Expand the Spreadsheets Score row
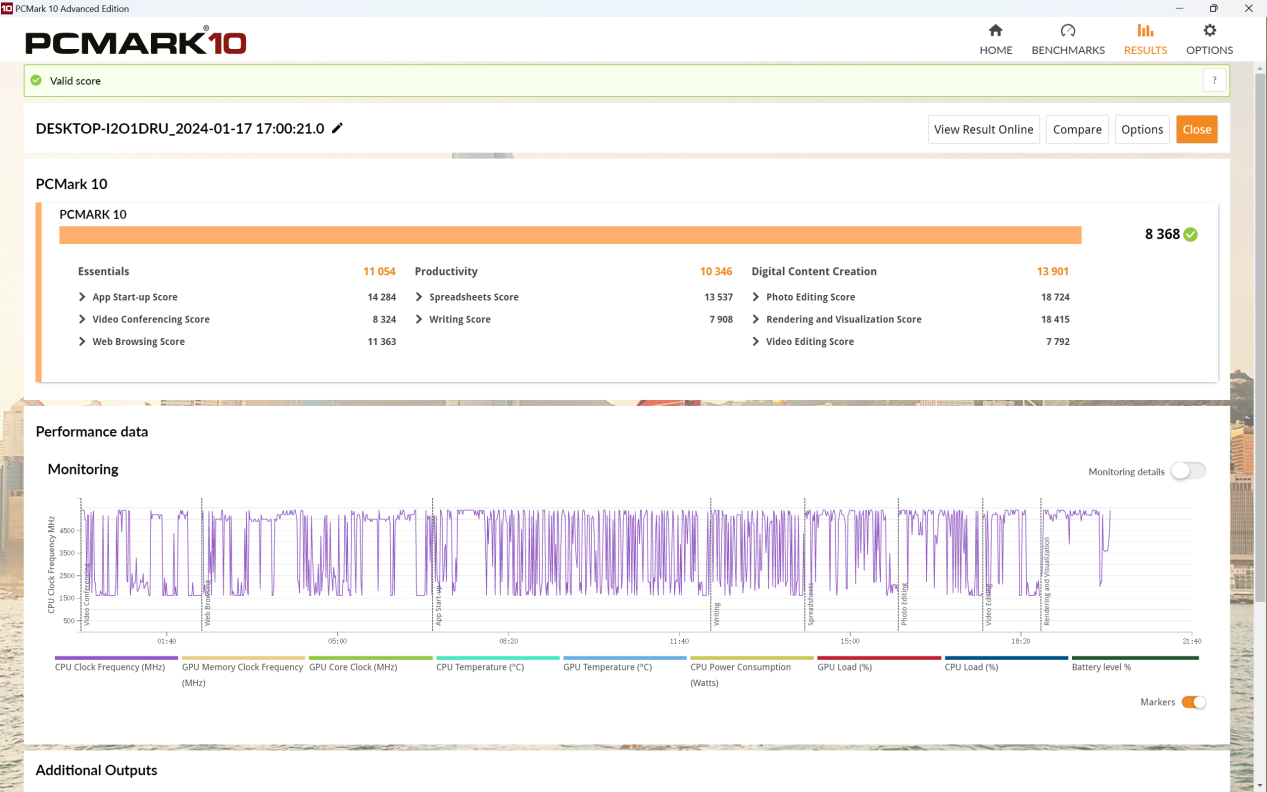Screen dimensions: 1267x792 click(419, 297)
